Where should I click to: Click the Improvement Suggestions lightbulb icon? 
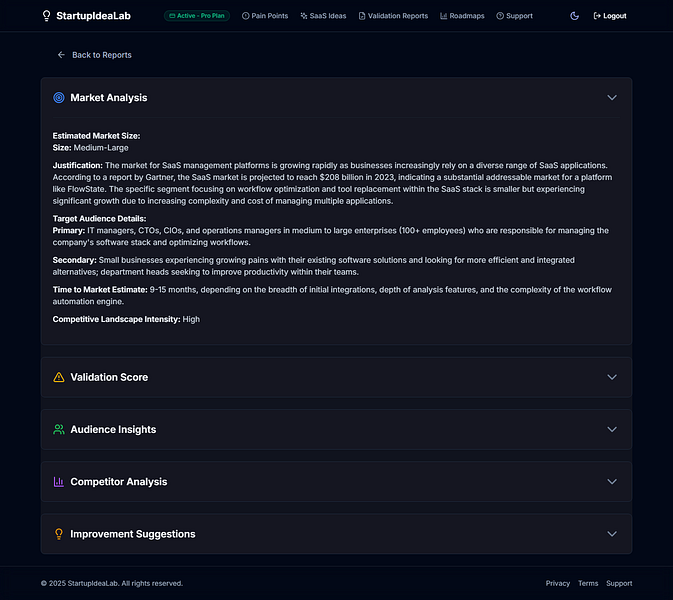pyautogui.click(x=59, y=534)
